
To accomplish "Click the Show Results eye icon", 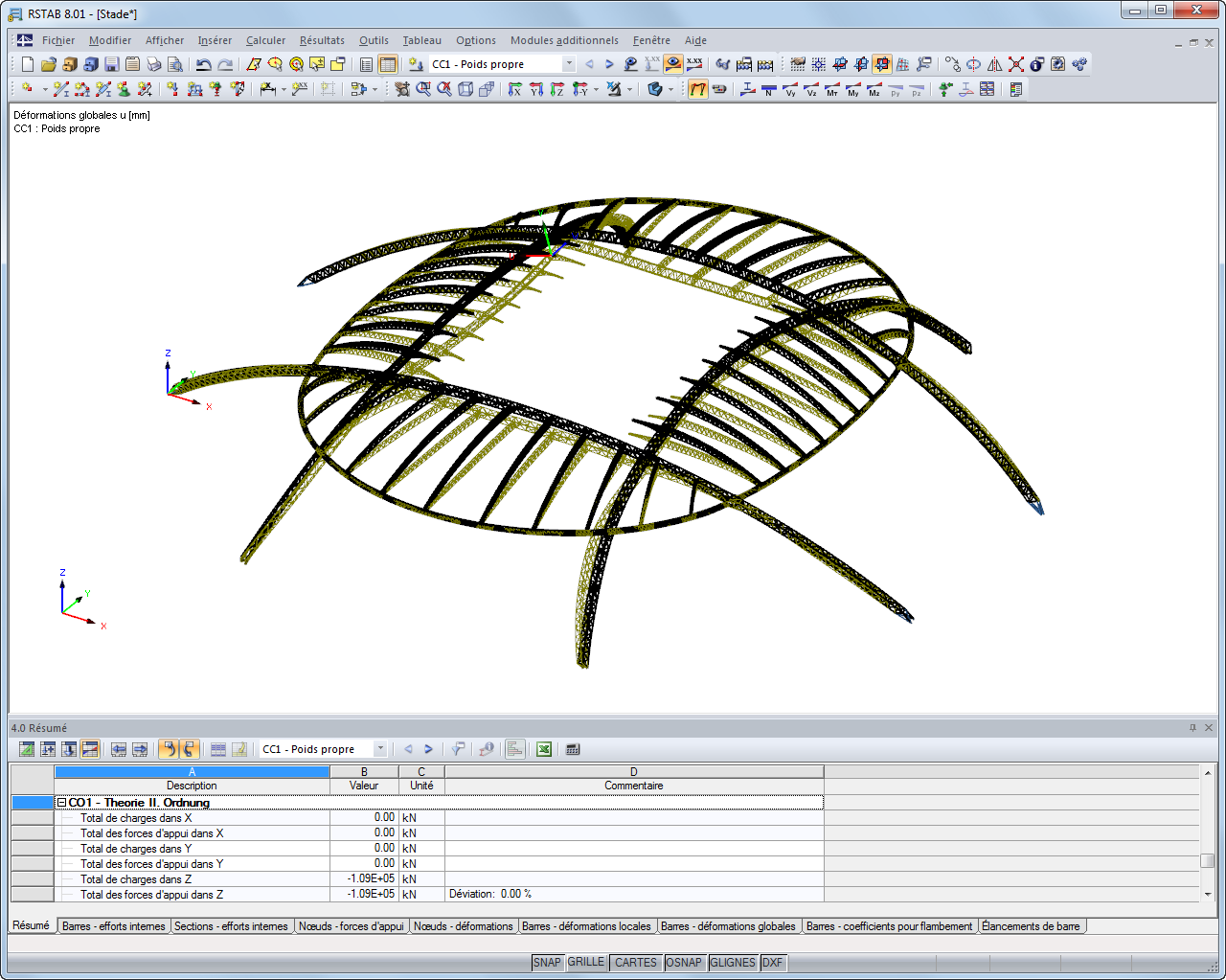I will (x=673, y=64).
